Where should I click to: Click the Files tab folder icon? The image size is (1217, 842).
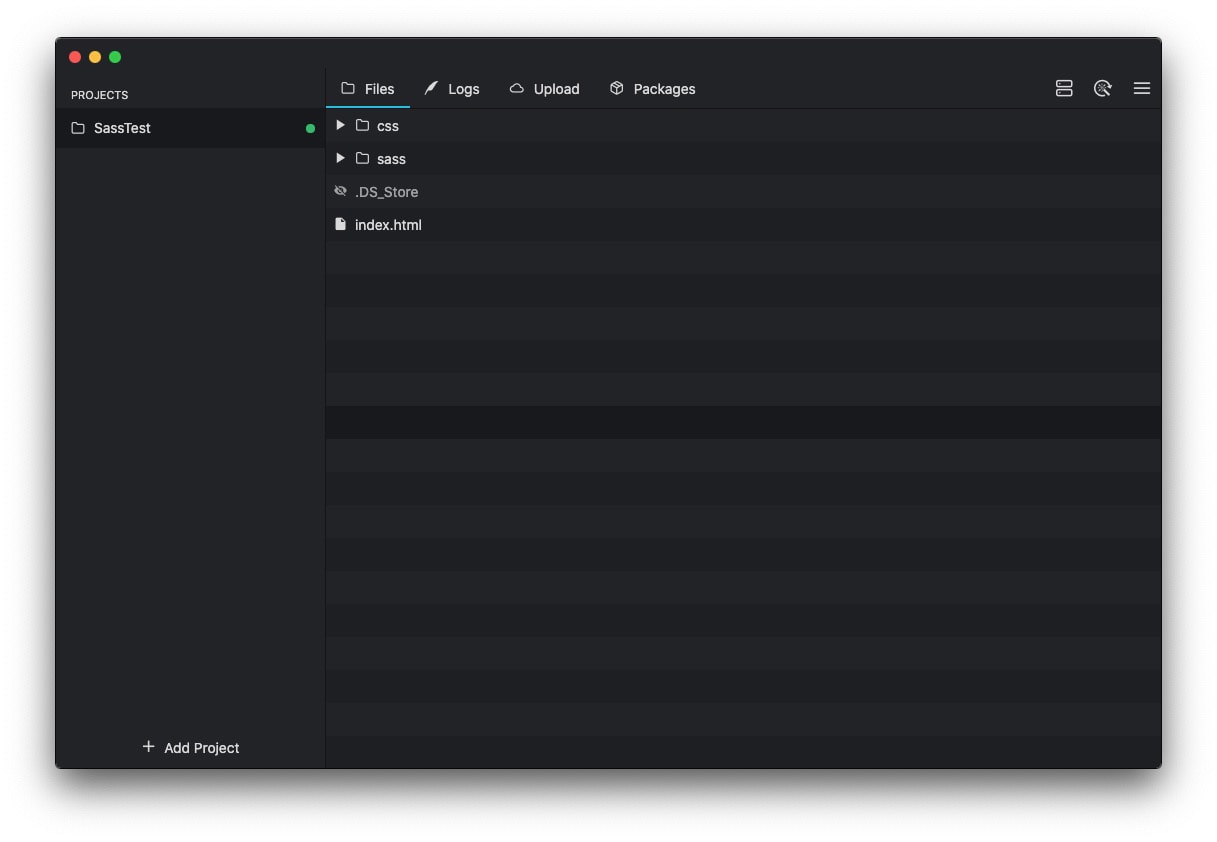(346, 88)
